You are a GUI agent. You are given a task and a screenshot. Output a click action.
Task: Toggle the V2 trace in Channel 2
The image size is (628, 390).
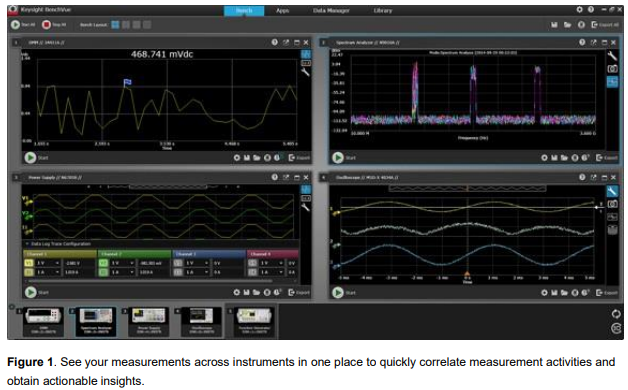tap(103, 263)
